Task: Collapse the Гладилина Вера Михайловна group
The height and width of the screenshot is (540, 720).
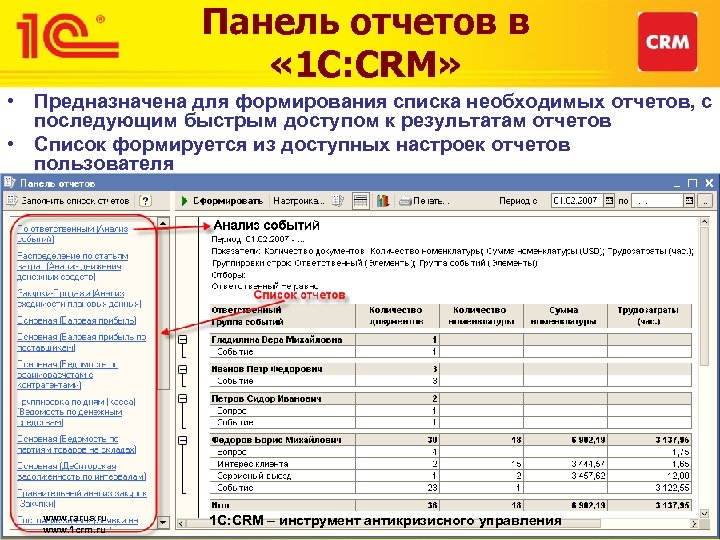Action: click(x=183, y=340)
